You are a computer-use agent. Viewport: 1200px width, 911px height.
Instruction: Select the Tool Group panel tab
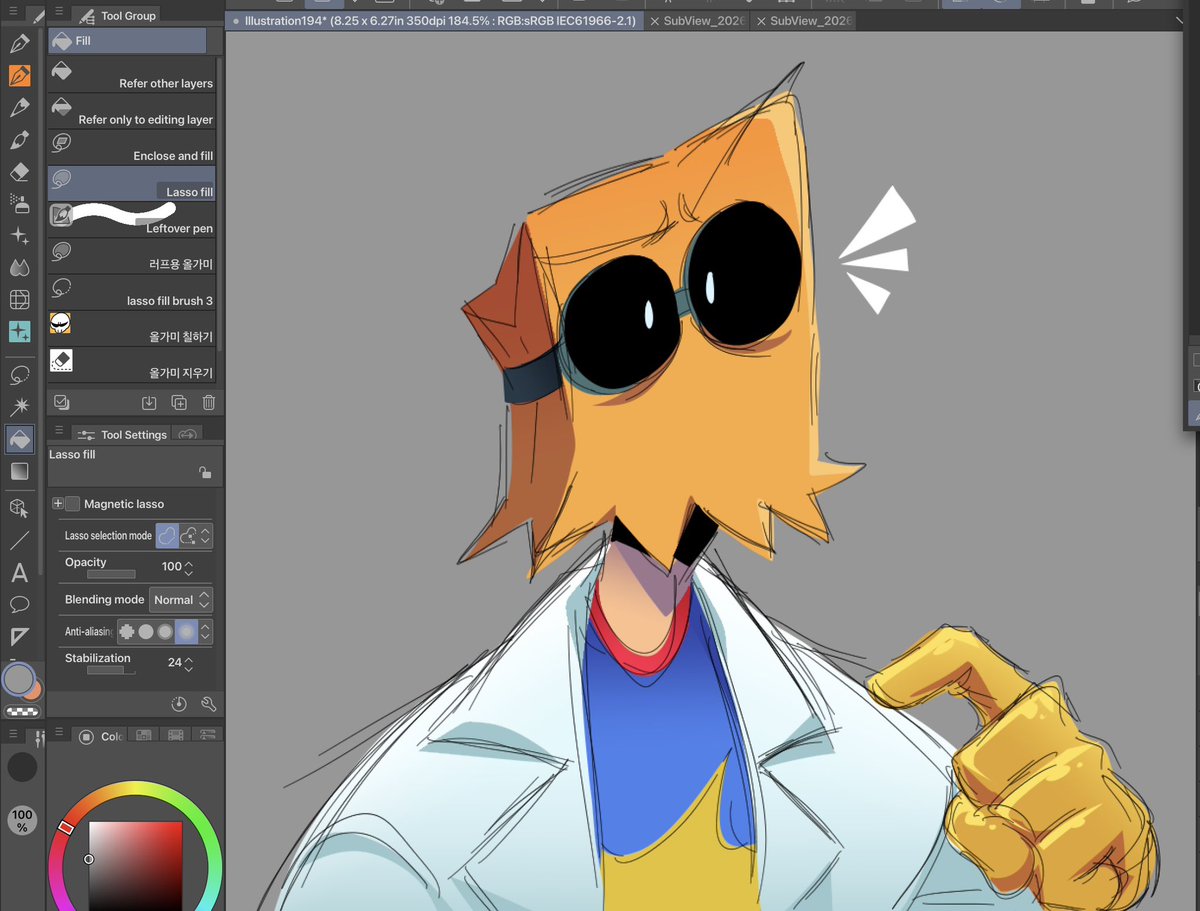pyautogui.click(x=116, y=15)
